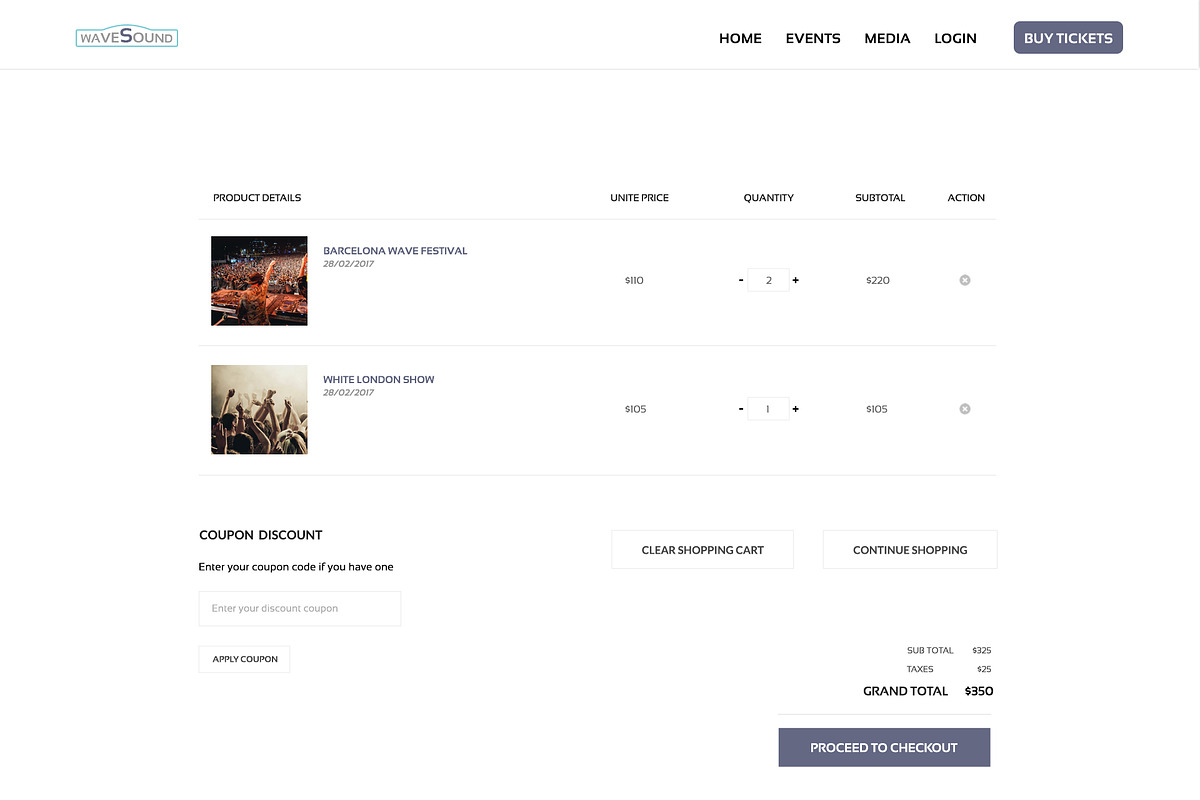Screen dimensions: 1200x800
Task: Proceed to checkout
Action: (884, 748)
